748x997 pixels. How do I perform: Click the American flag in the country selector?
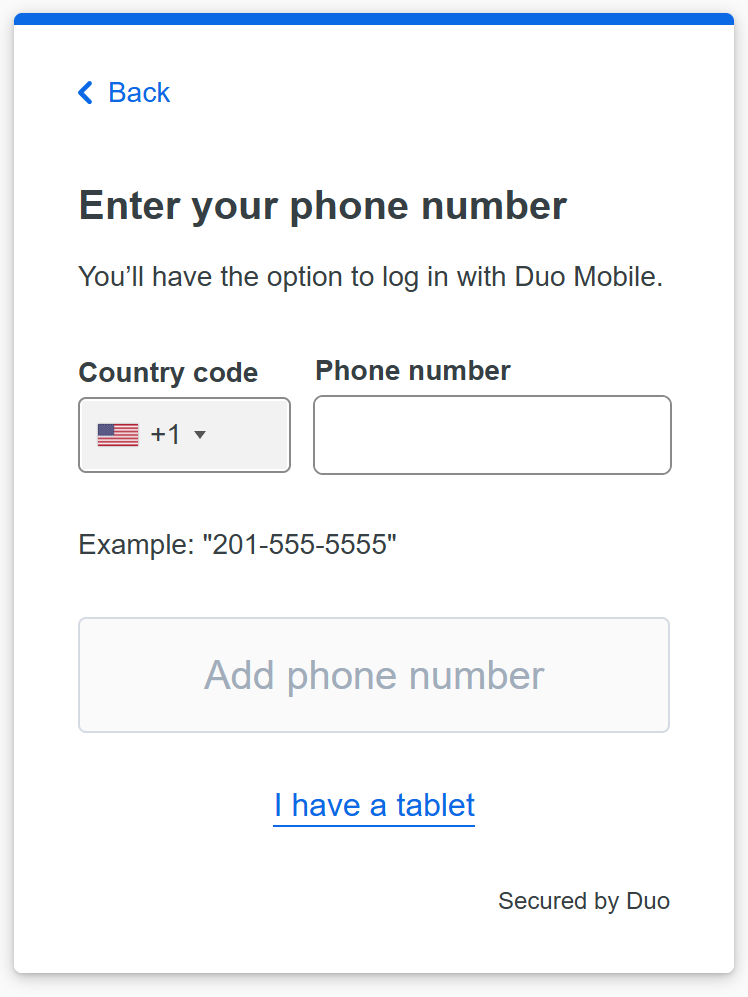pyautogui.click(x=117, y=434)
